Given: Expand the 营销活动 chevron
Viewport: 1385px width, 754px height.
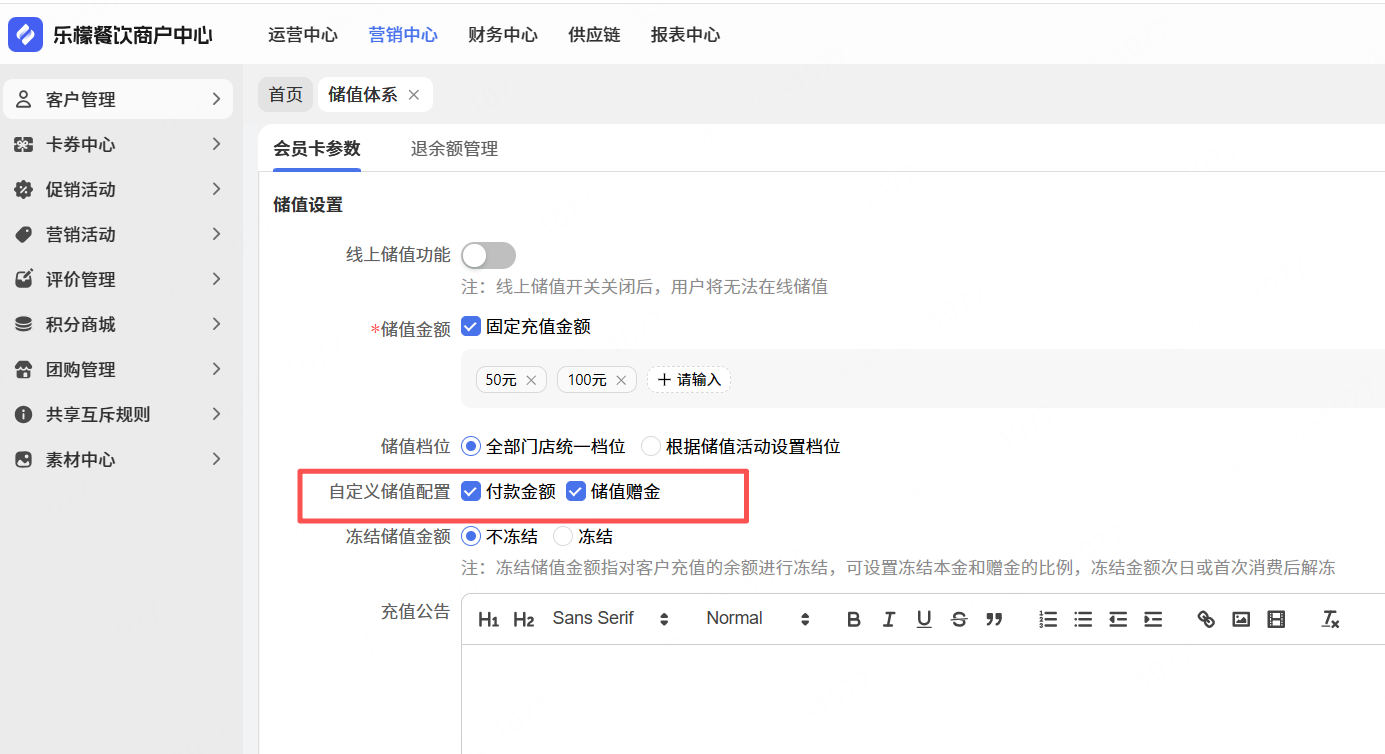Looking at the screenshot, I should (217, 234).
